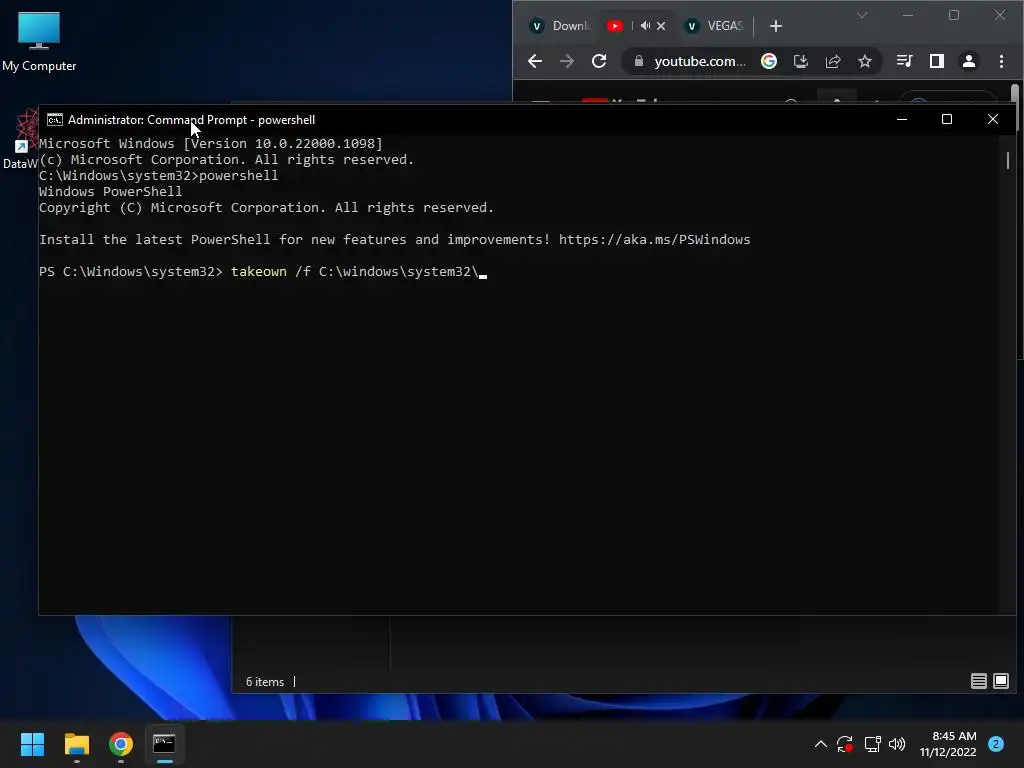
Task: Open the DataW desktop shortcut
Action: point(20,140)
